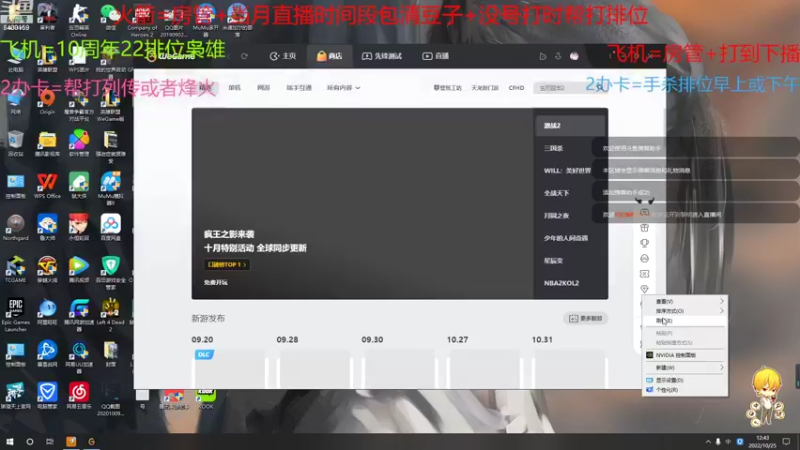Launch Counter-Strike Online shortcut
This screenshot has width=800, height=450.
click(79, 20)
